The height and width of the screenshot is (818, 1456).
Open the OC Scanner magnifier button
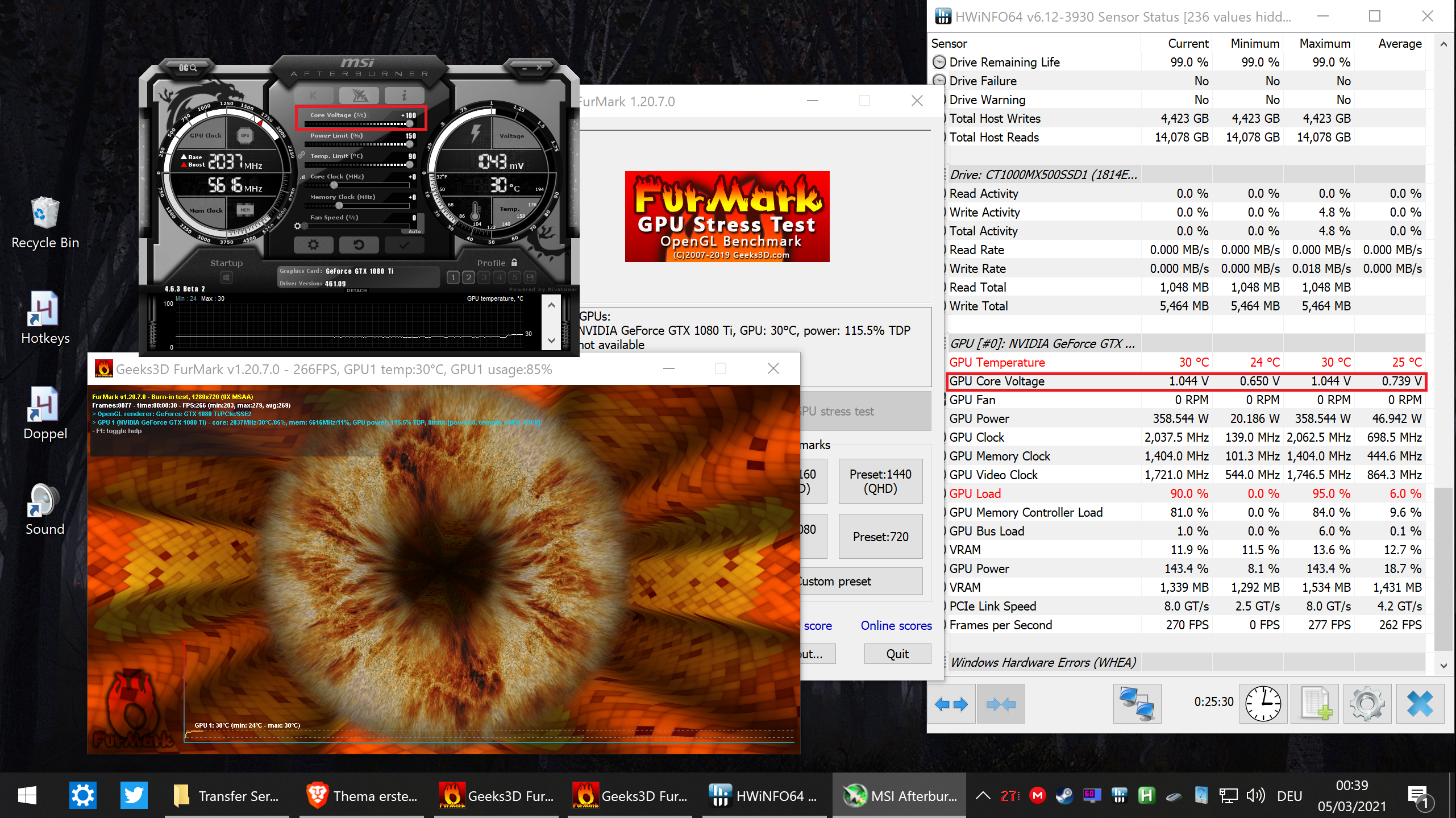click(188, 68)
